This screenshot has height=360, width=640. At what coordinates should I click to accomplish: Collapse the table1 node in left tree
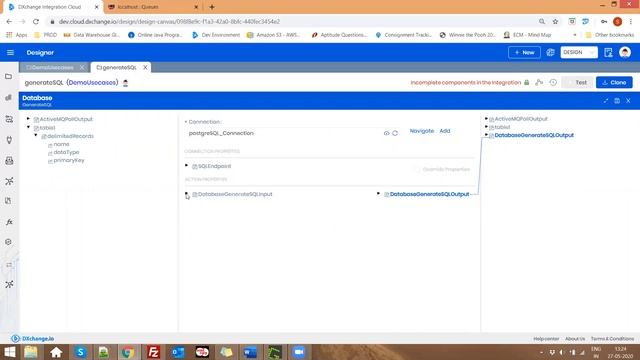[x=28, y=127]
